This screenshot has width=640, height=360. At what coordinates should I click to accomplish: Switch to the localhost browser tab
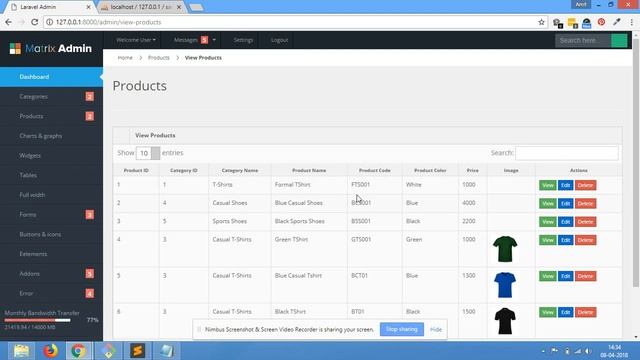click(x=141, y=7)
